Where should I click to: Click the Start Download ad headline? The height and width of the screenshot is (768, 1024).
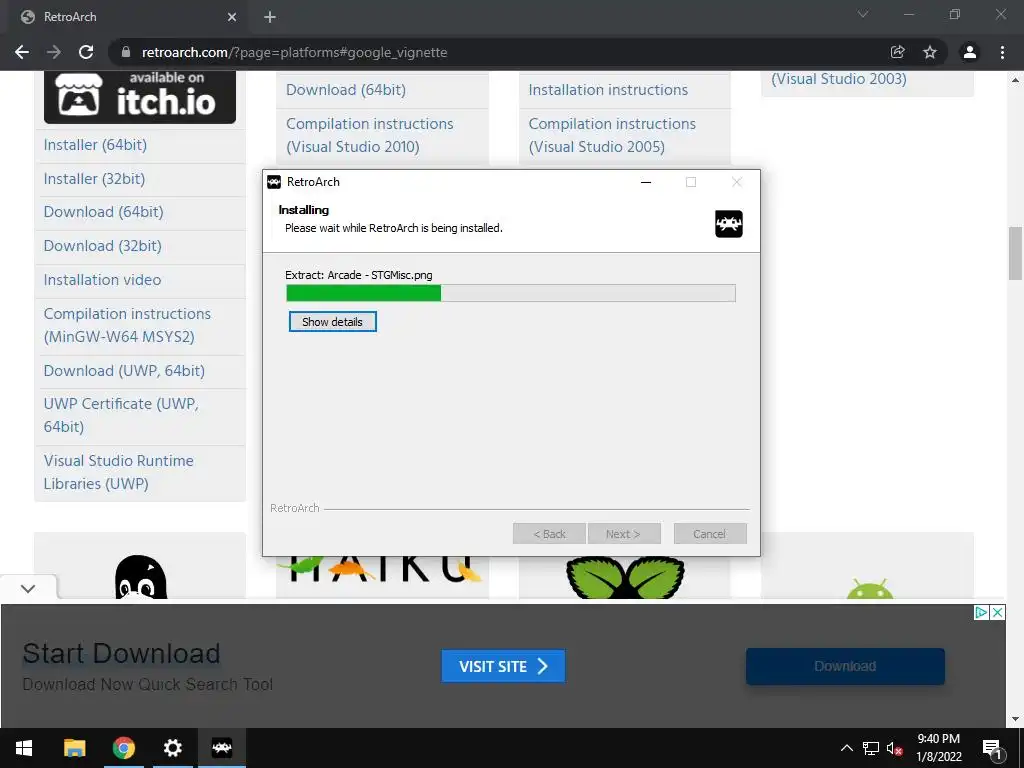point(121,654)
